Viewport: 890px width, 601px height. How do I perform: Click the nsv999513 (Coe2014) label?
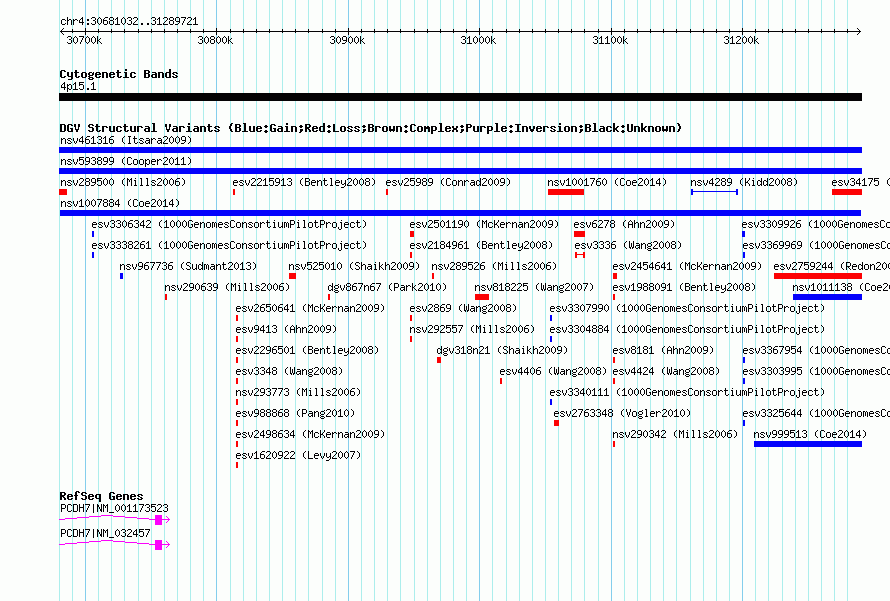coord(811,434)
